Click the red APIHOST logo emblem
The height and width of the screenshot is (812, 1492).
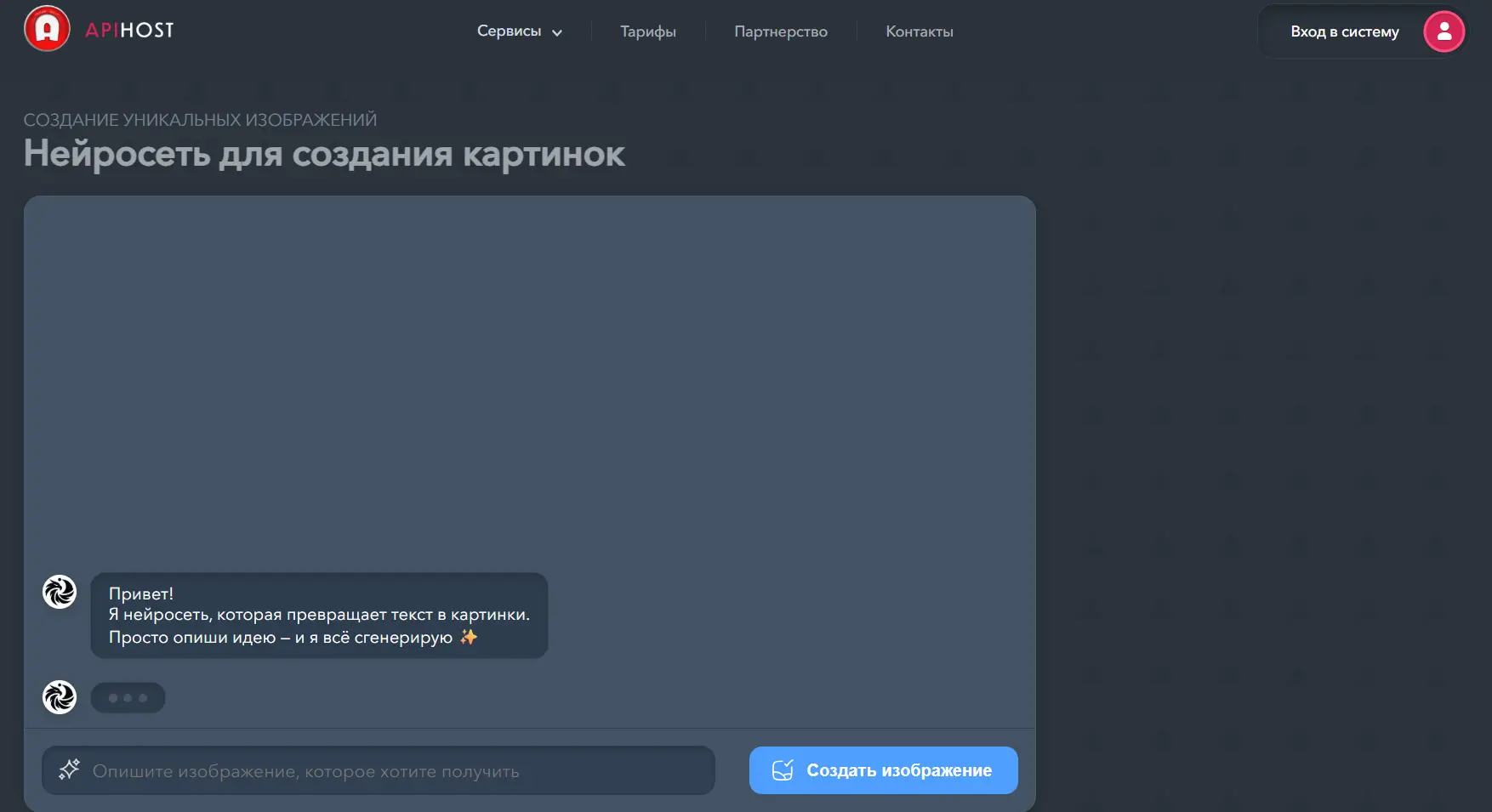click(47, 29)
